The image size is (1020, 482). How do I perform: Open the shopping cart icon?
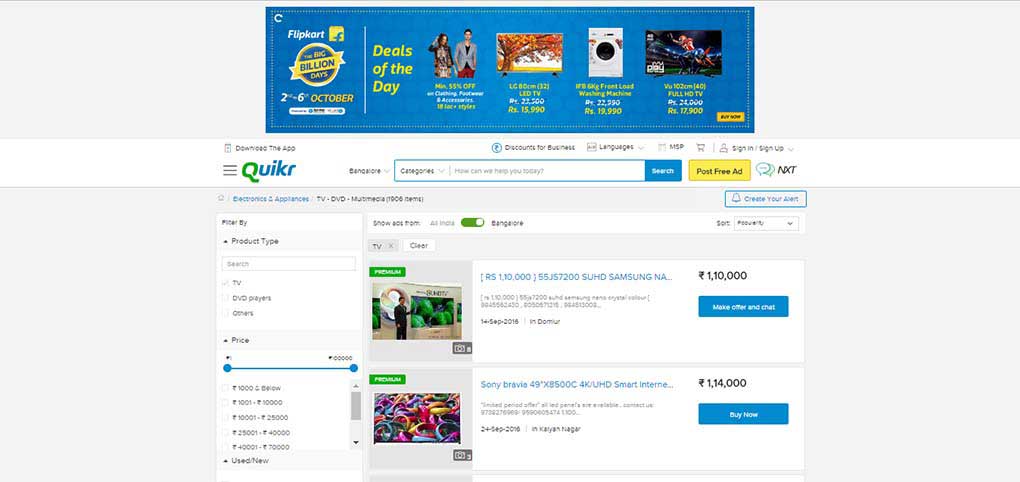[x=701, y=148]
